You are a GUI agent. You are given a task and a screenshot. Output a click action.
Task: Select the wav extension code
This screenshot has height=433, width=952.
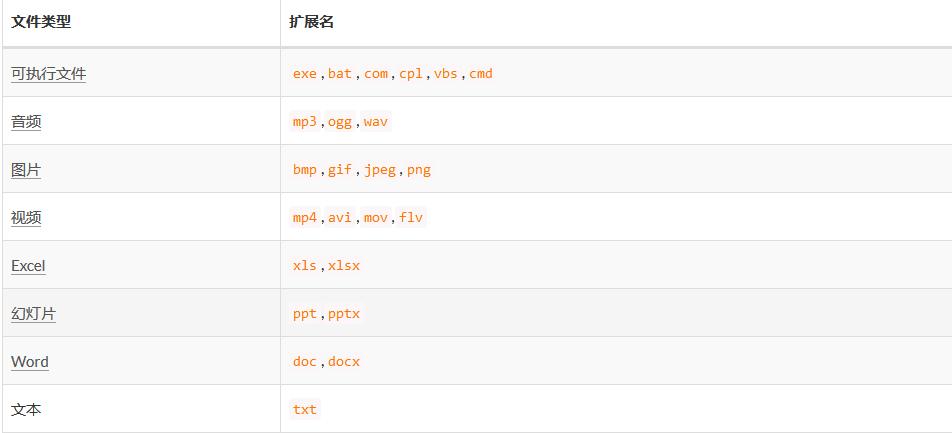[375, 122]
